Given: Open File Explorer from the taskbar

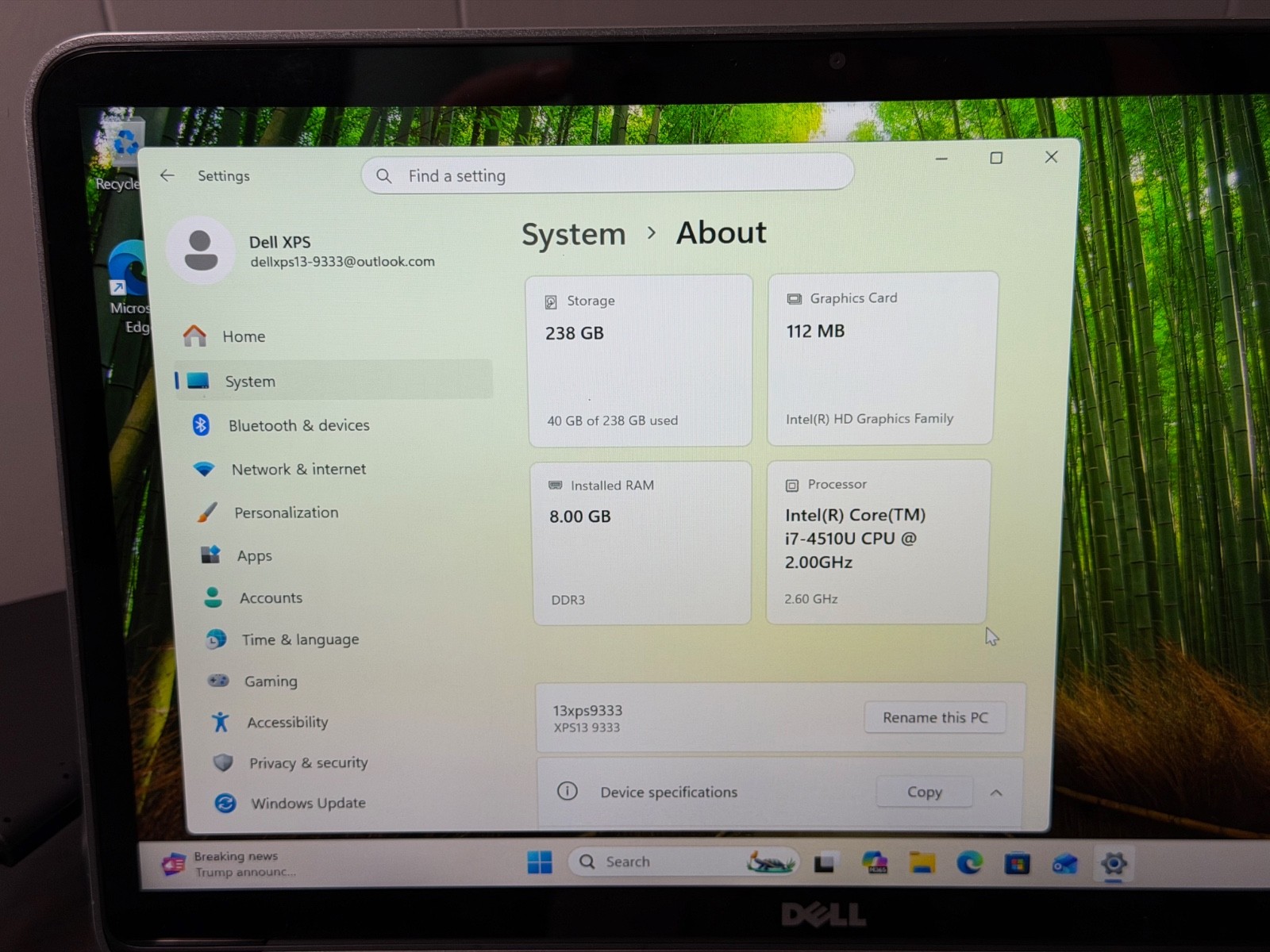Looking at the screenshot, I should (x=922, y=862).
